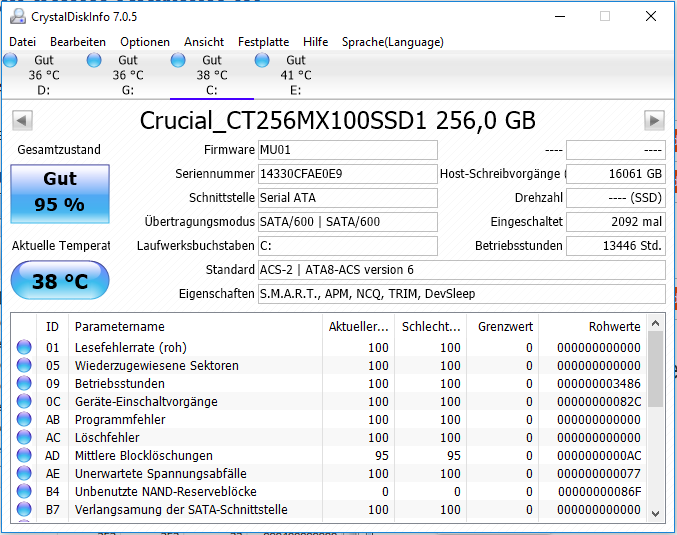Click status dot for Programmfehler

pos(24,419)
